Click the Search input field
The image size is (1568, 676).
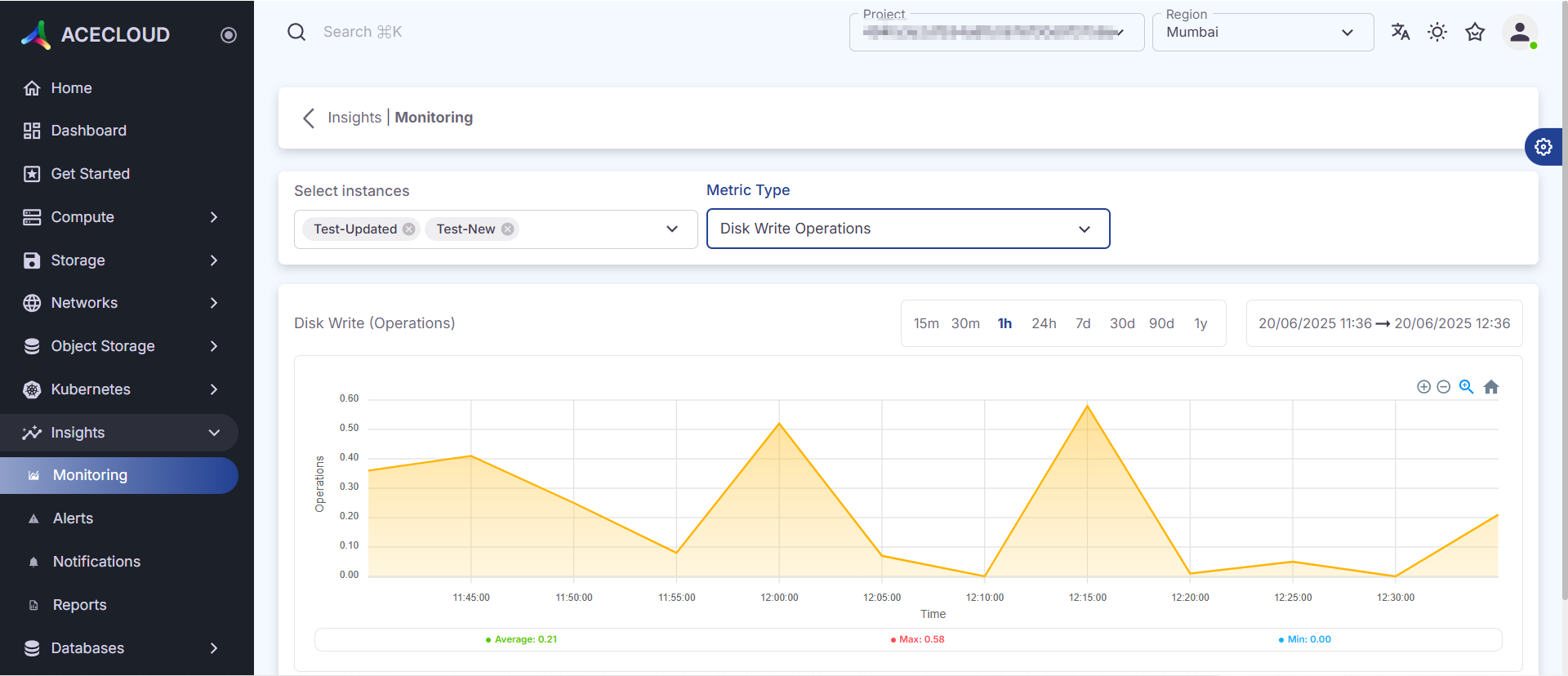490,32
